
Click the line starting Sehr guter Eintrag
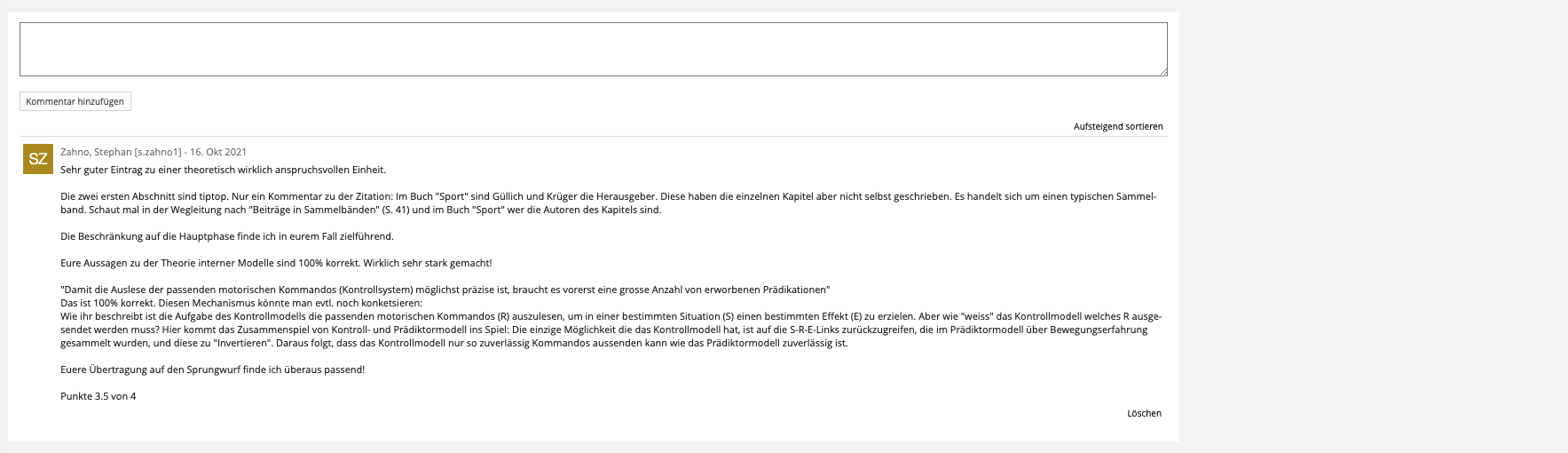tap(223, 170)
